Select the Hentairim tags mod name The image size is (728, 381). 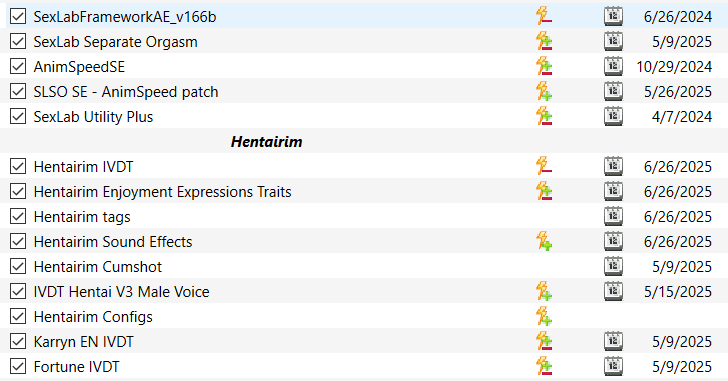click(82, 217)
